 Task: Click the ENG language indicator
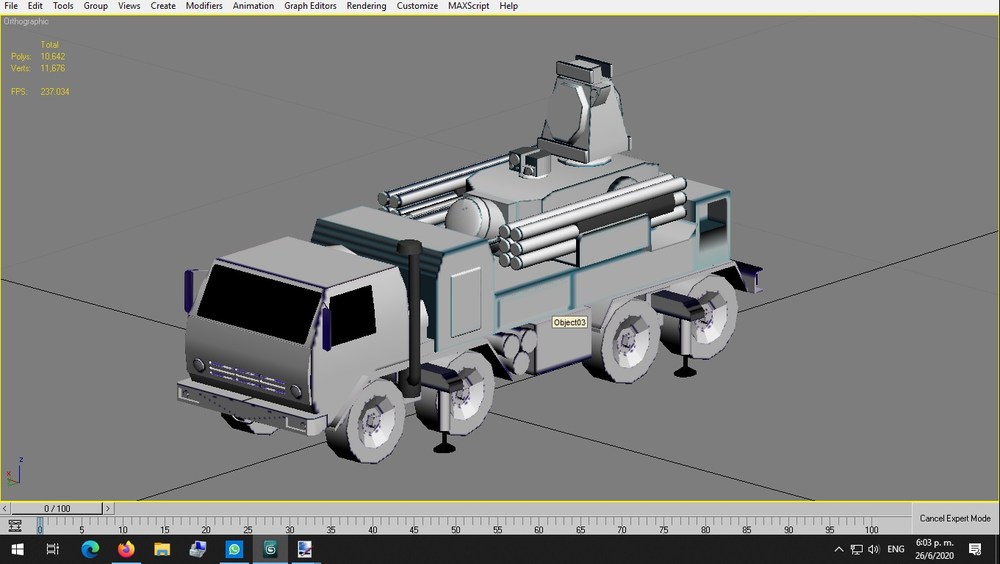(x=895, y=549)
